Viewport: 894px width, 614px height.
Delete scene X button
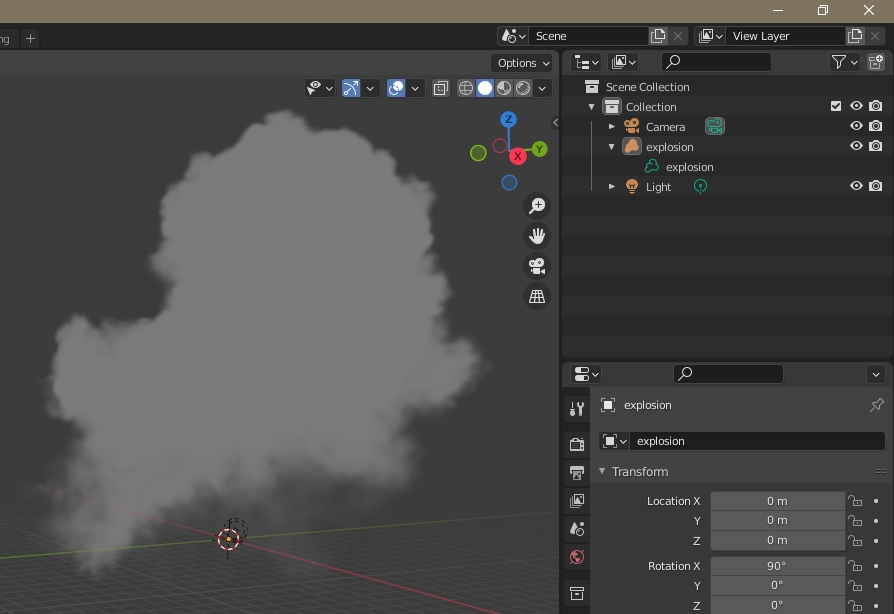coord(678,36)
